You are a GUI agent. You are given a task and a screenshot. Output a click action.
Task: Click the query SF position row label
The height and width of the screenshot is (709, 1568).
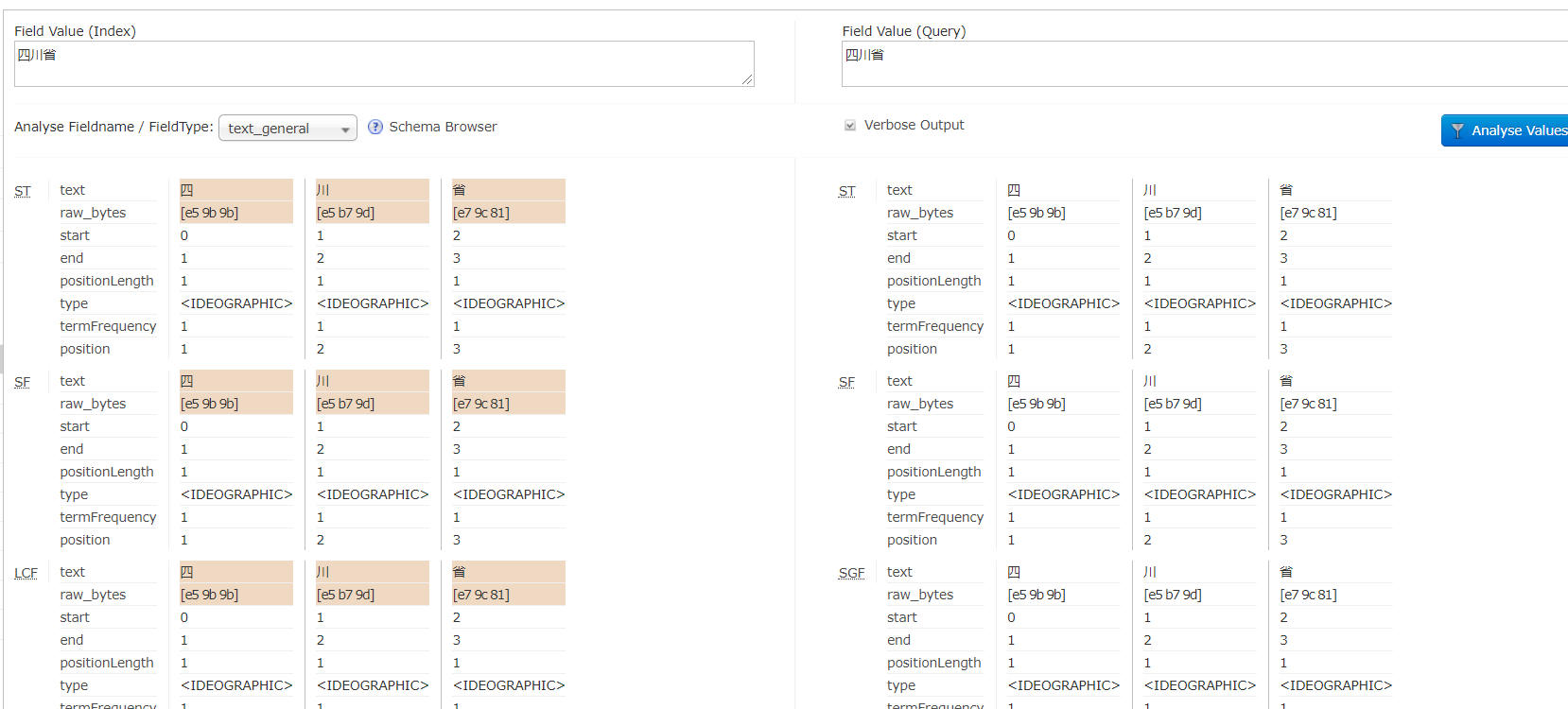point(912,540)
